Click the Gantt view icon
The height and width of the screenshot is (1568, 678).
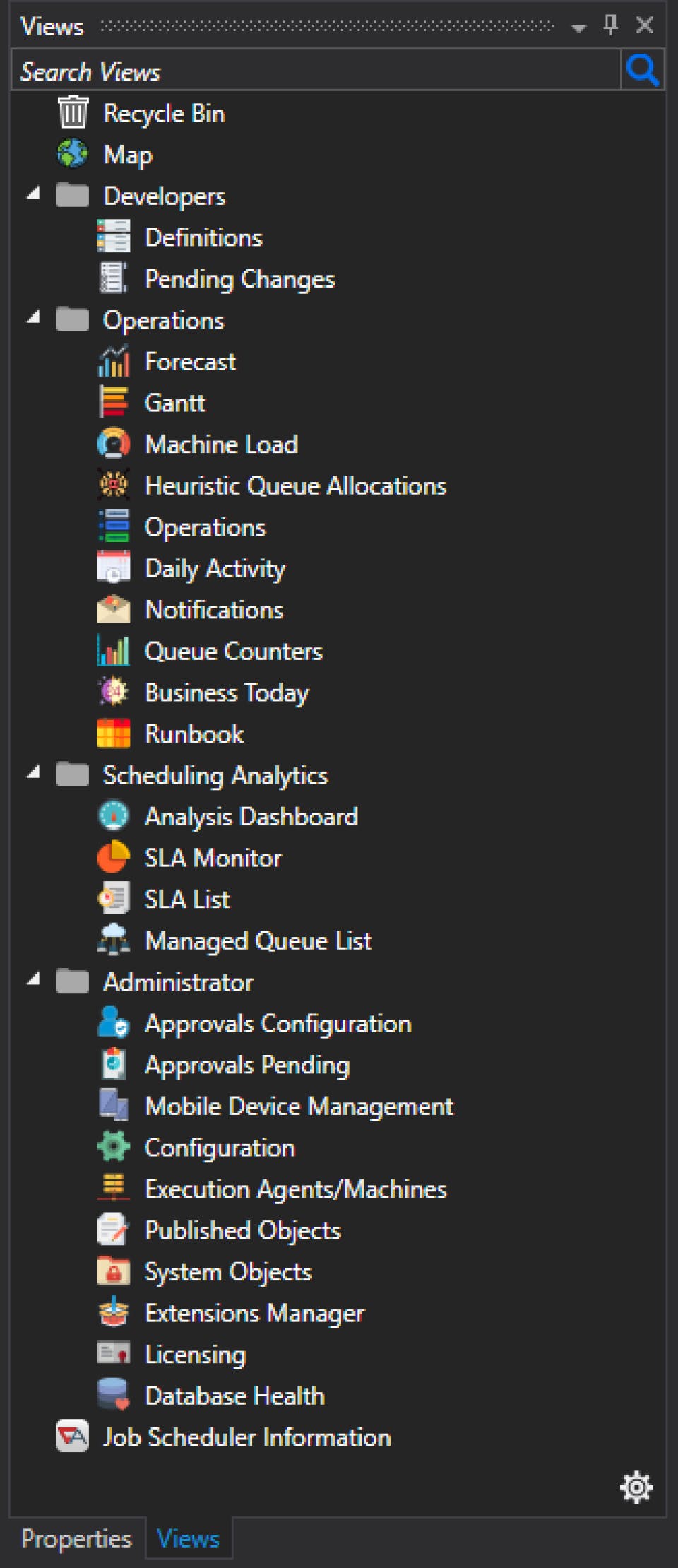113,403
